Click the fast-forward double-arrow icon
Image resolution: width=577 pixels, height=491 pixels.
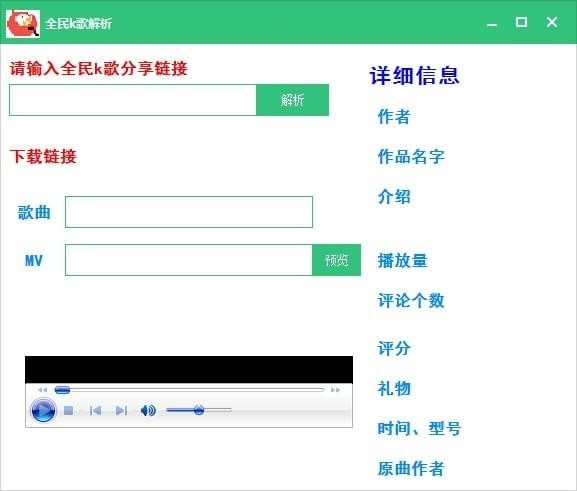click(x=335, y=390)
